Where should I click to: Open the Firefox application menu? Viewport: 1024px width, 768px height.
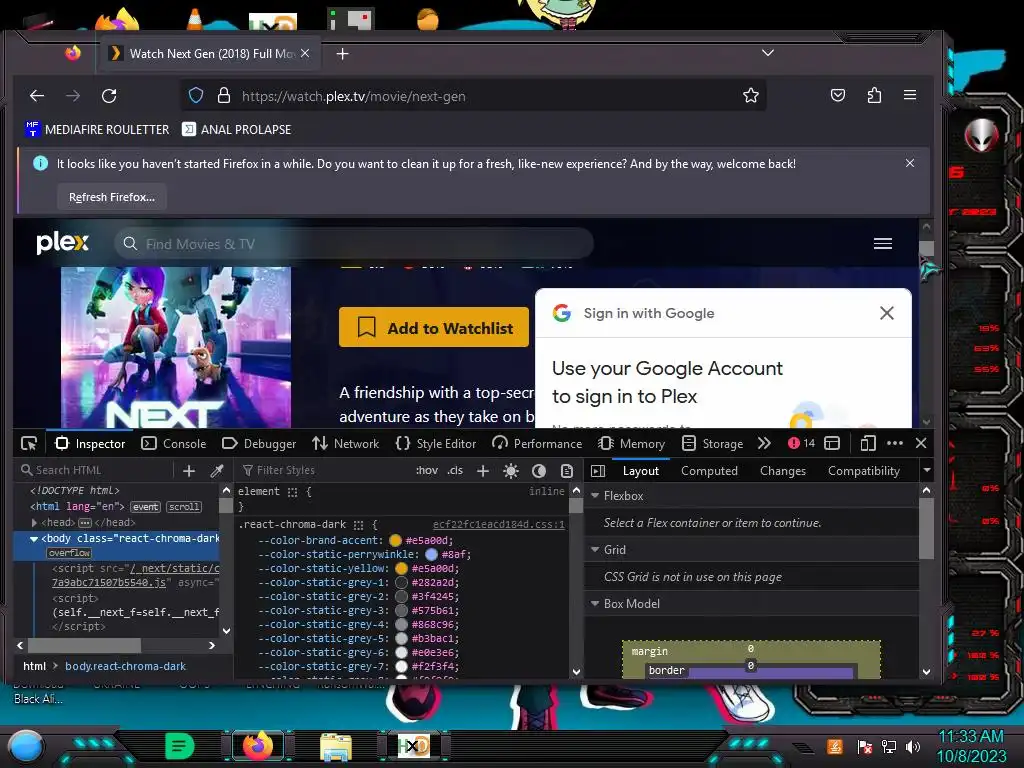tap(910, 95)
